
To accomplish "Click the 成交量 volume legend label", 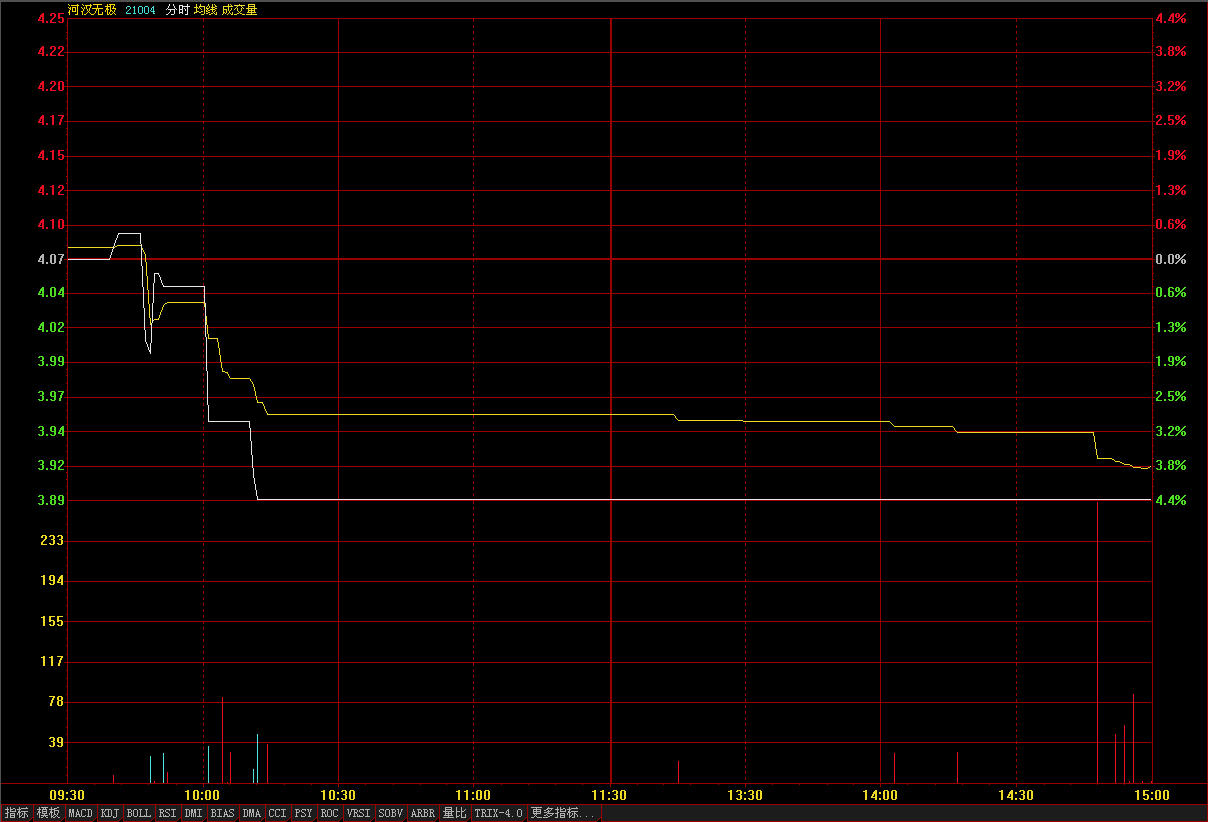I will [x=239, y=9].
